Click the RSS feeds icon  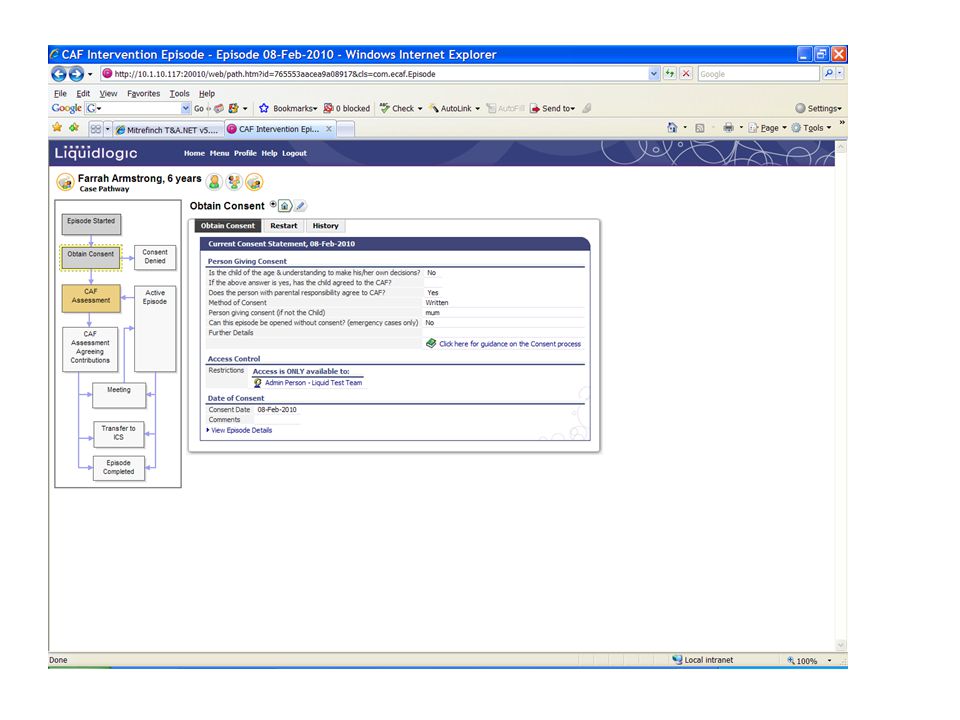(x=700, y=128)
